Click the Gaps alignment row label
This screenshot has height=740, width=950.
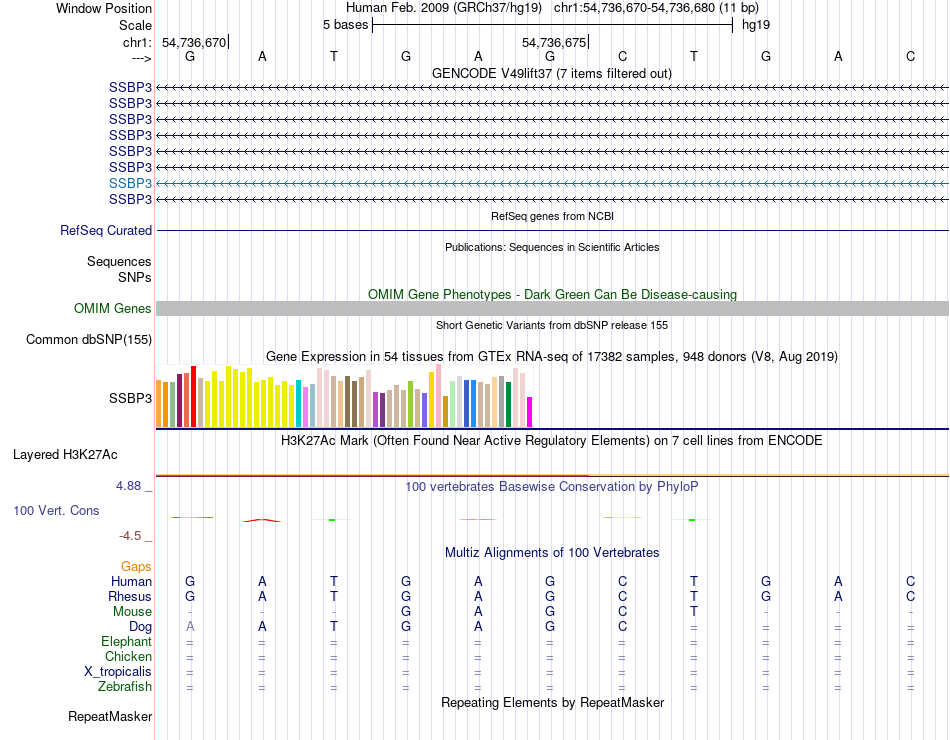(136, 566)
